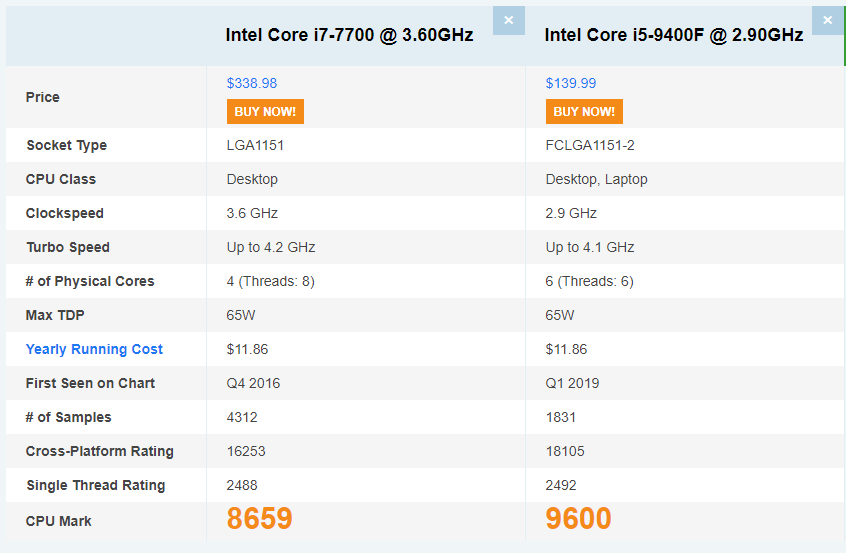Click the Desktop, Laptop class value

click(597, 179)
